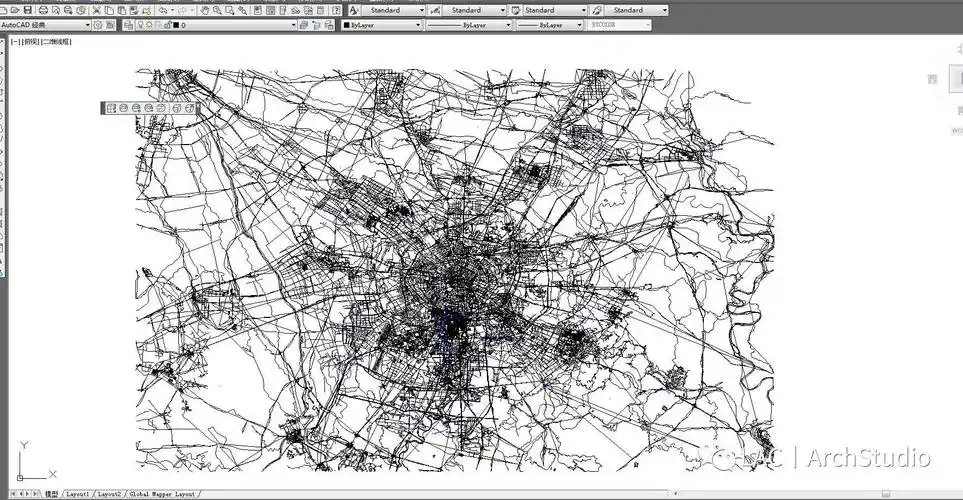This screenshot has height=500, width=963.
Task: Toggle the layer on/off lightbulb icon
Action: point(140,25)
